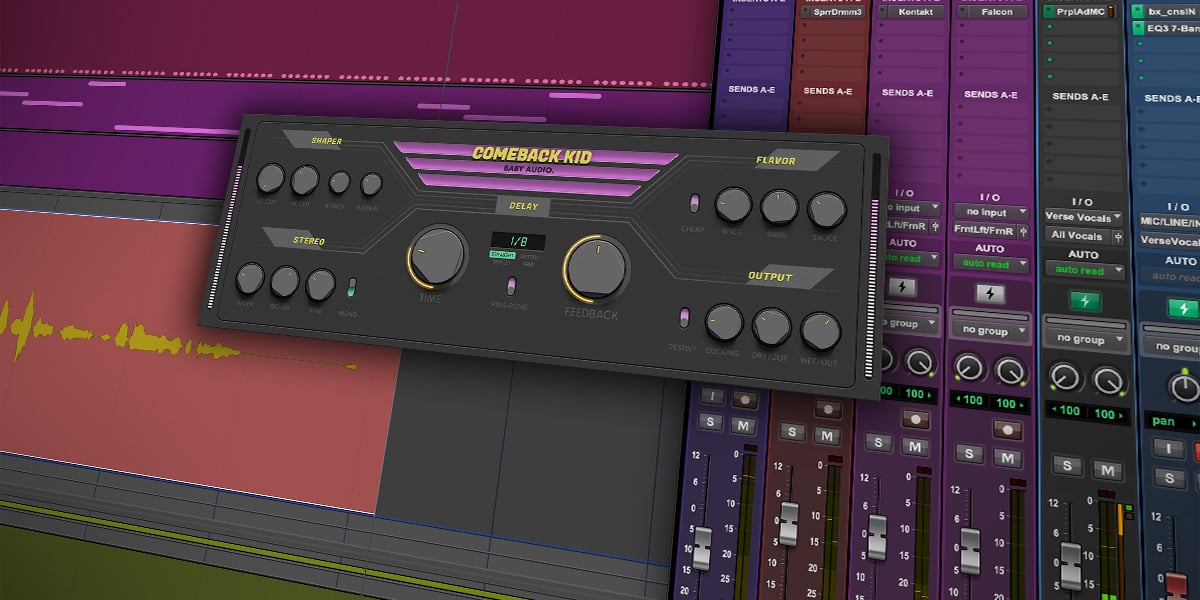
Task: Click the PAN knob in Stereo section
Action: (x=320, y=285)
